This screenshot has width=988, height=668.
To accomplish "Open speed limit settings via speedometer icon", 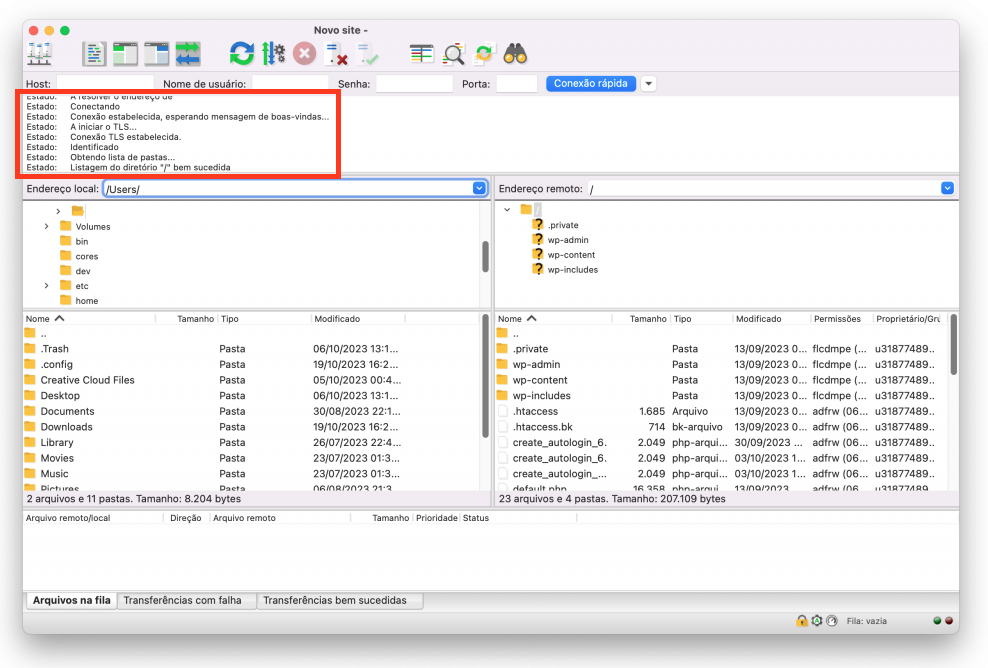I will click(830, 621).
